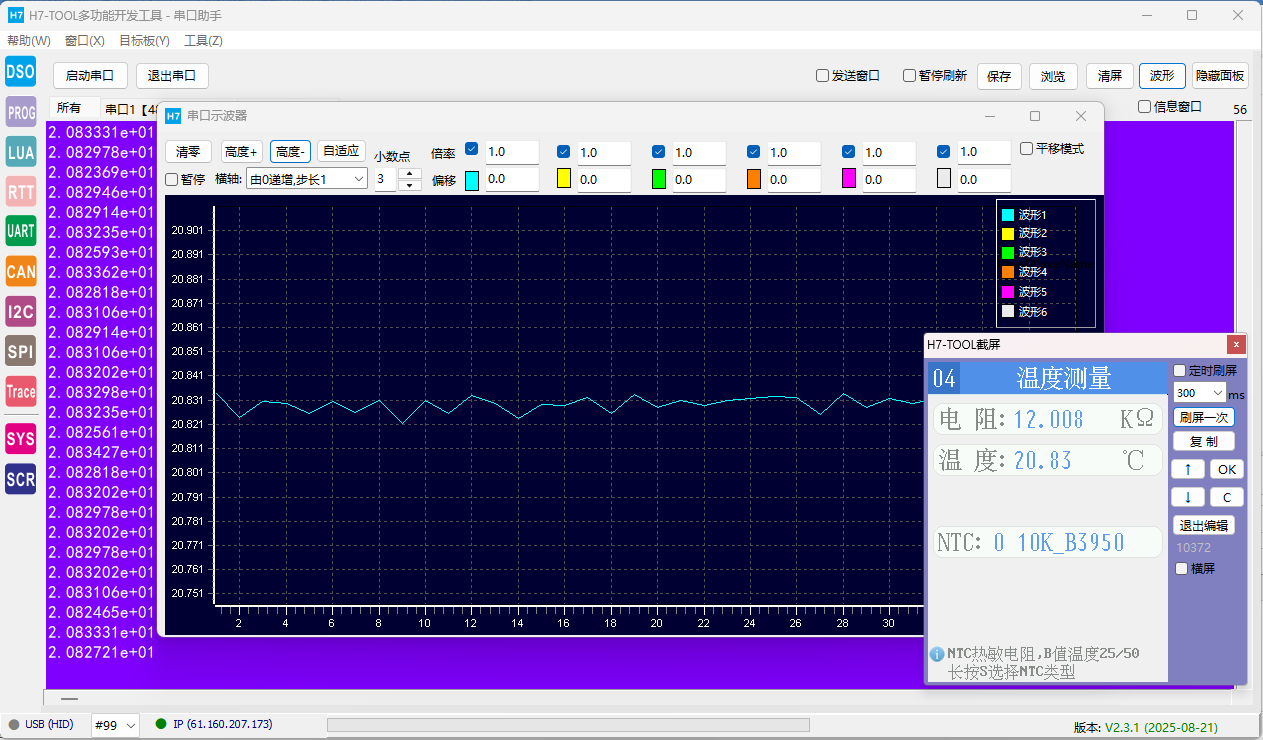Click the cyan waveform 1 color swatch
The height and width of the screenshot is (740, 1263).
[472, 180]
